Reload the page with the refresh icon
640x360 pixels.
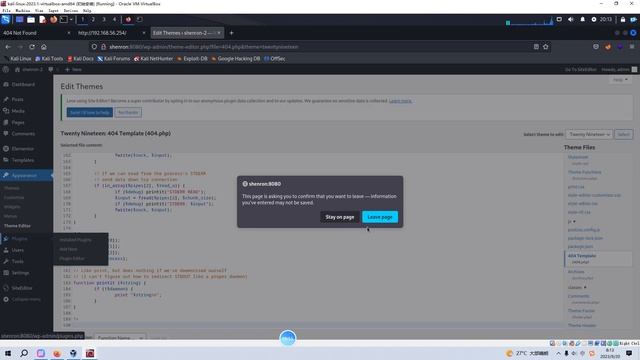click(32, 47)
